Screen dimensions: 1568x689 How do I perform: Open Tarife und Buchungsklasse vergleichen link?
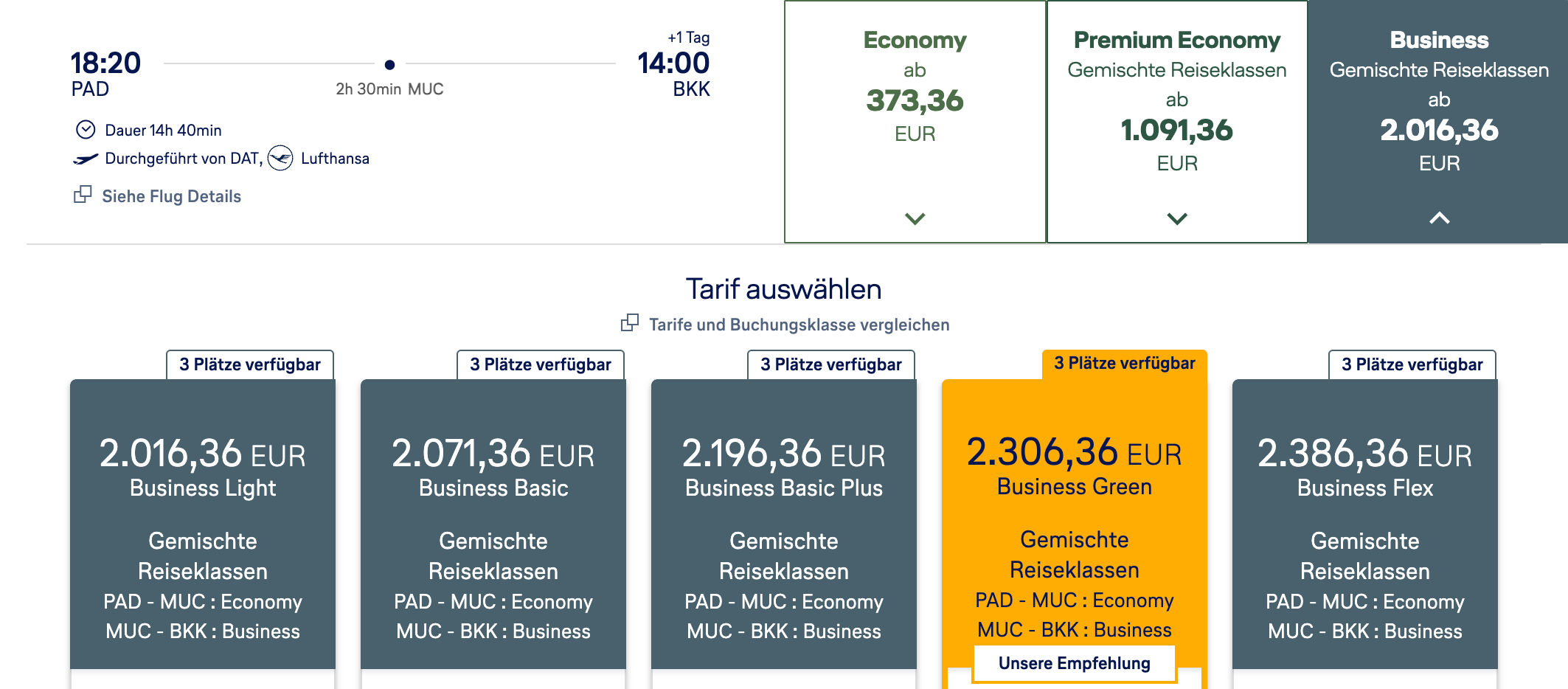pos(799,325)
